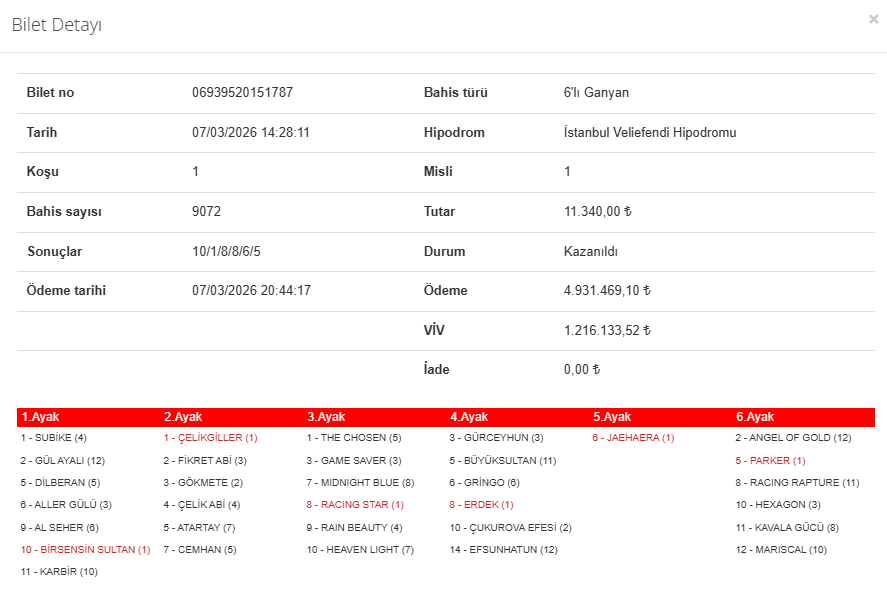The height and width of the screenshot is (600, 887).
Task: Click the red PARKER entry
Action: click(770, 460)
